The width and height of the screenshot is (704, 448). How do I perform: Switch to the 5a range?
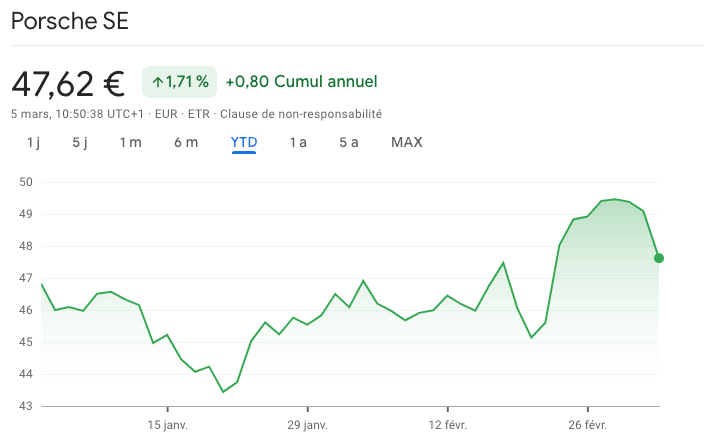(x=349, y=142)
